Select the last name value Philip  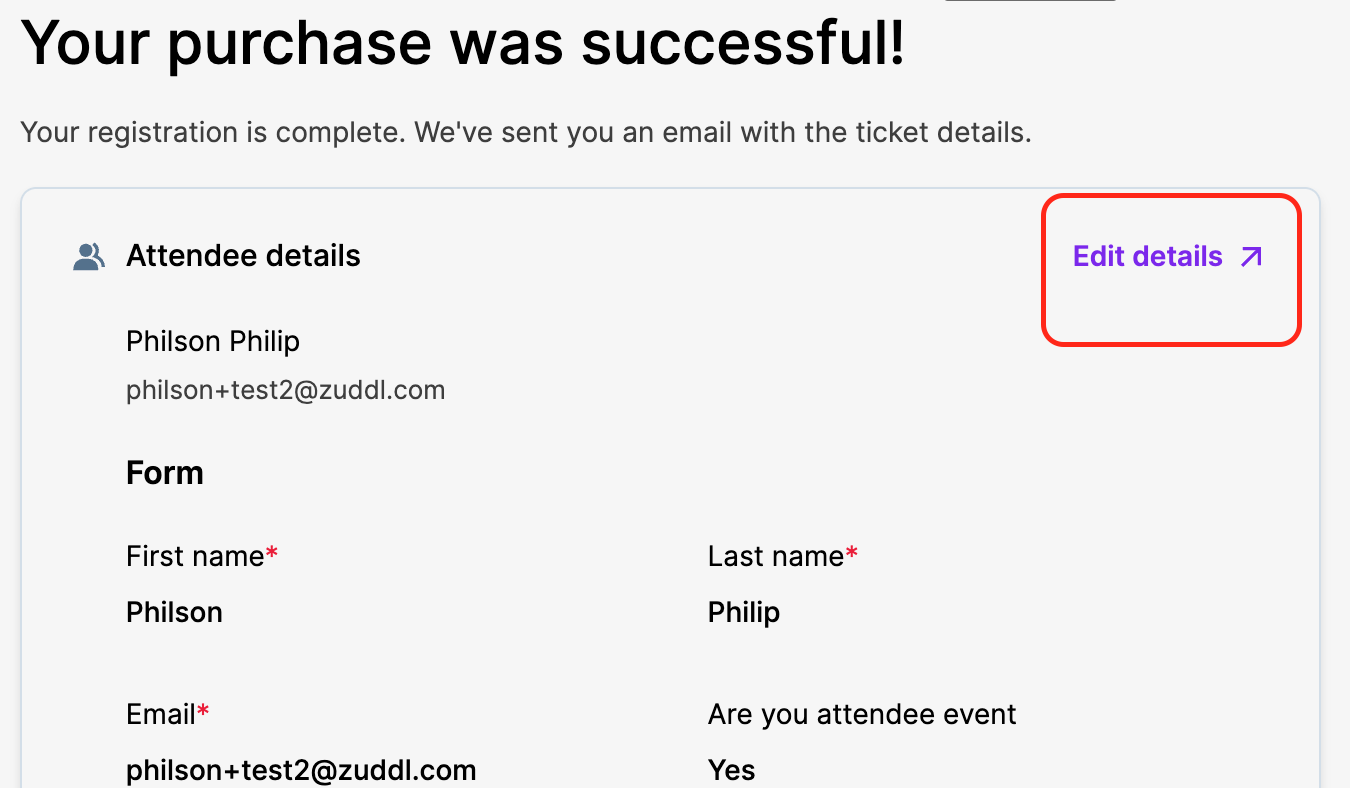743,612
